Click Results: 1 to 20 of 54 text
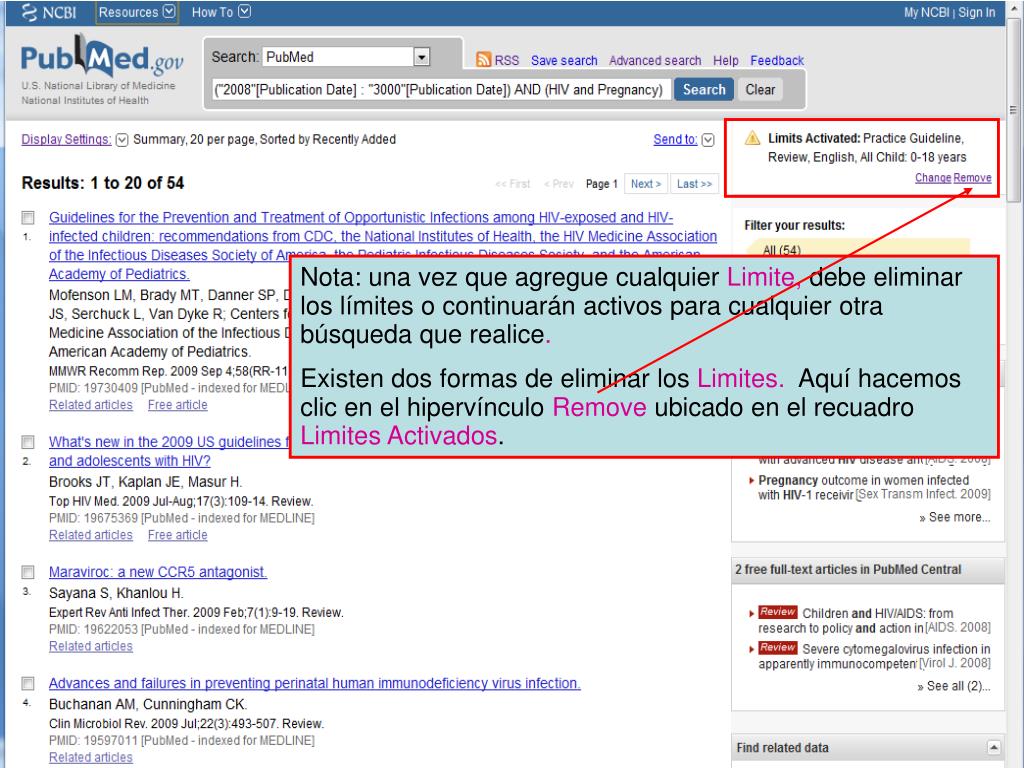The height and width of the screenshot is (768, 1024). (103, 183)
